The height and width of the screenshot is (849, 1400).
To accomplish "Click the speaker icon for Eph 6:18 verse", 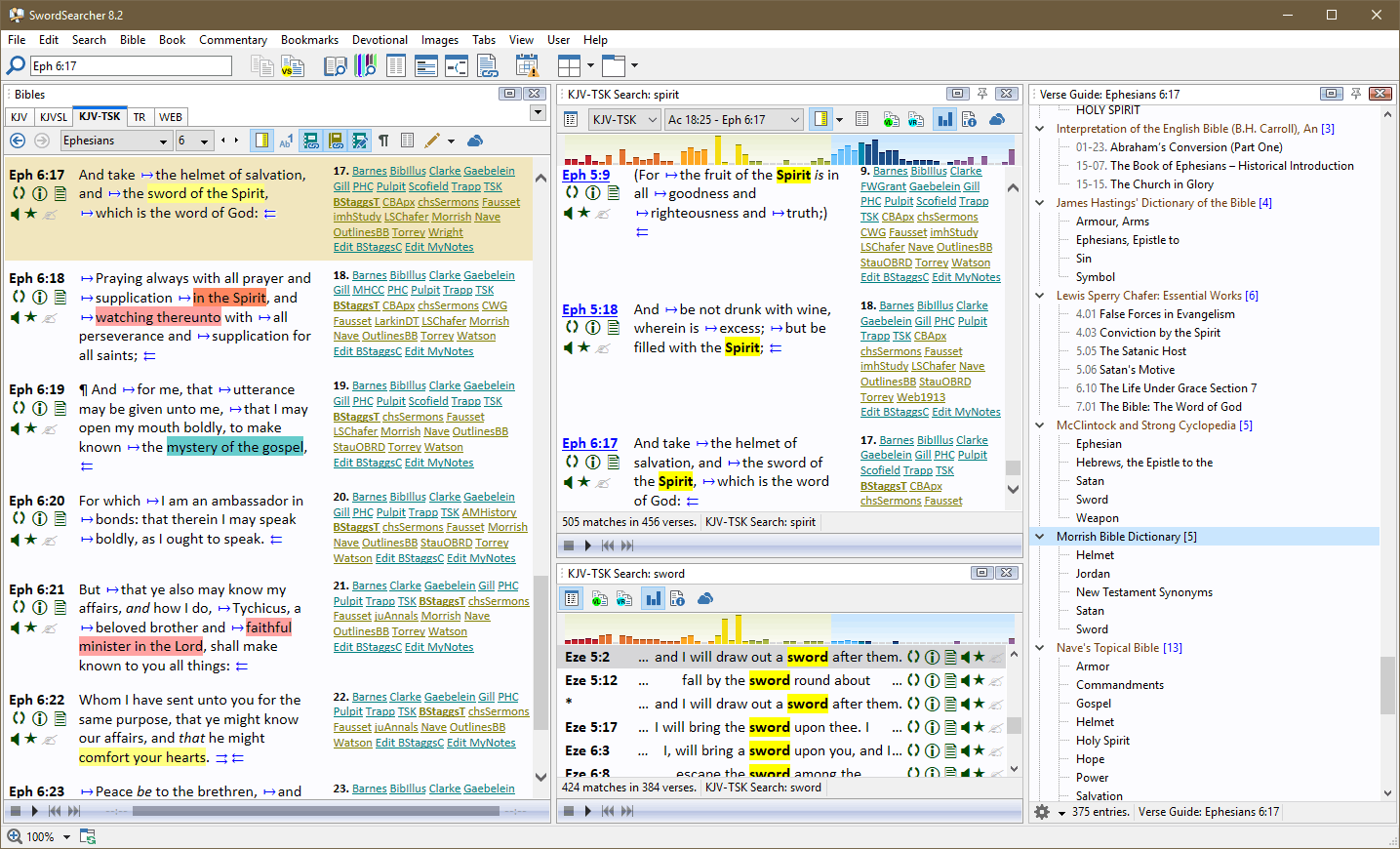I will coord(16,317).
